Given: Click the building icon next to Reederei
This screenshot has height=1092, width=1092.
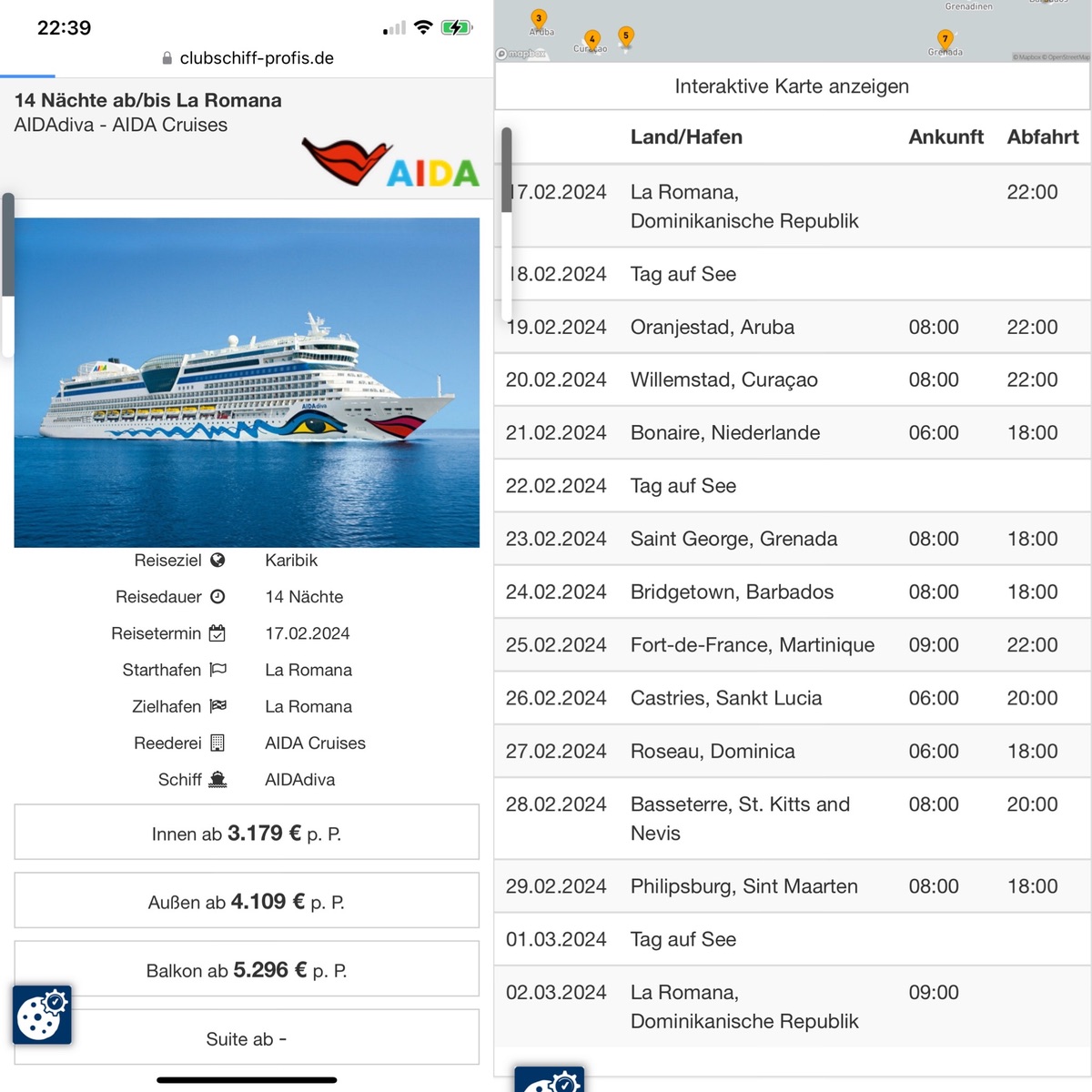Looking at the screenshot, I should pyautogui.click(x=217, y=743).
